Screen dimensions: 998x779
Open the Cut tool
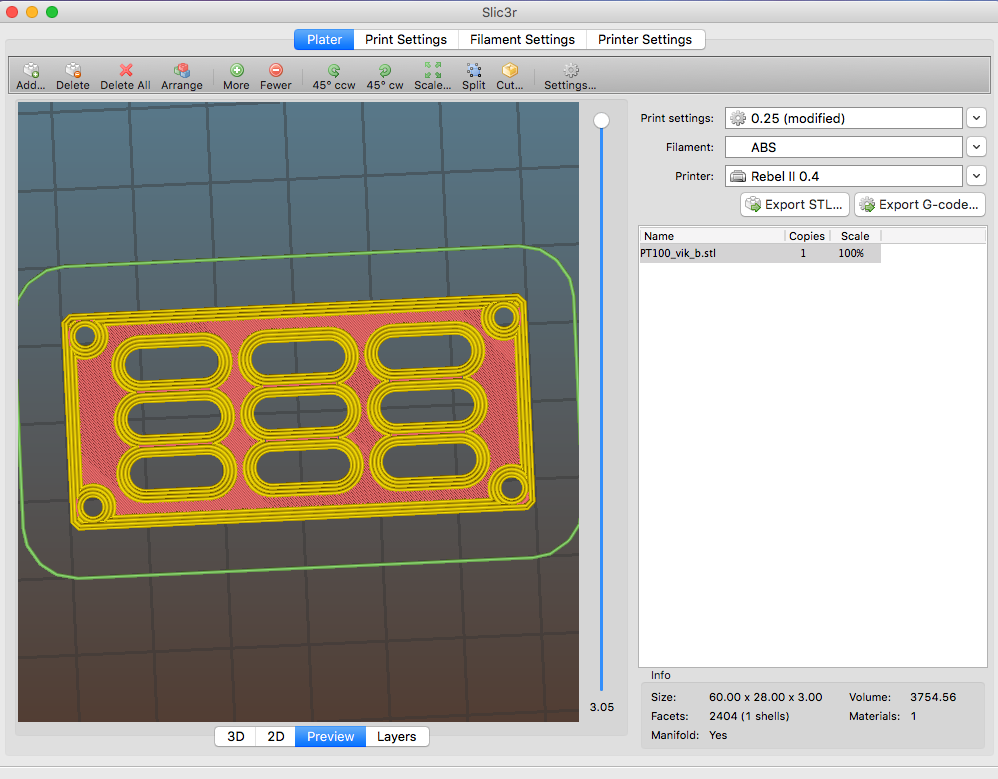pos(509,71)
